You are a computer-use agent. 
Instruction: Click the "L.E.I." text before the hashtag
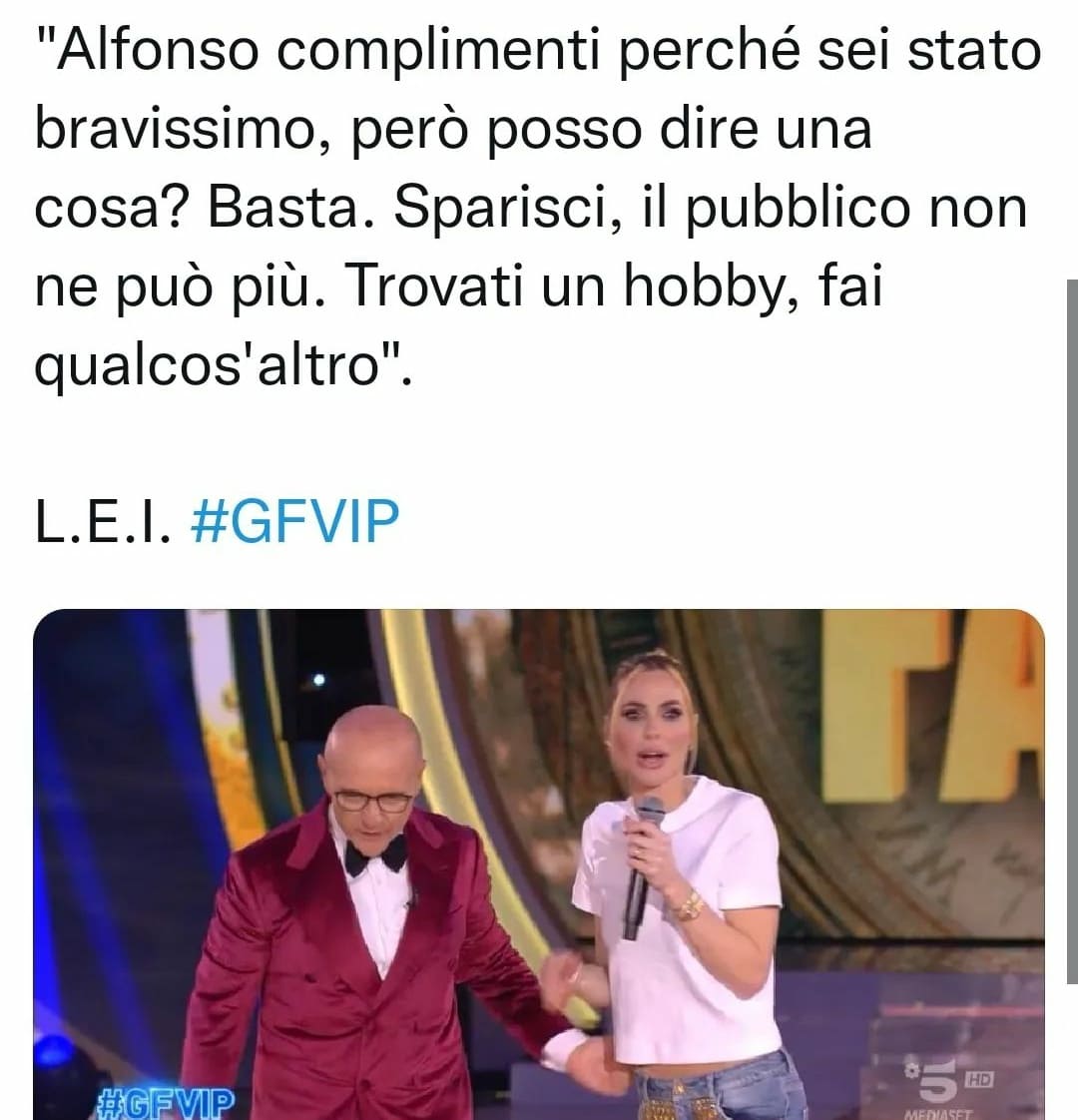103,522
